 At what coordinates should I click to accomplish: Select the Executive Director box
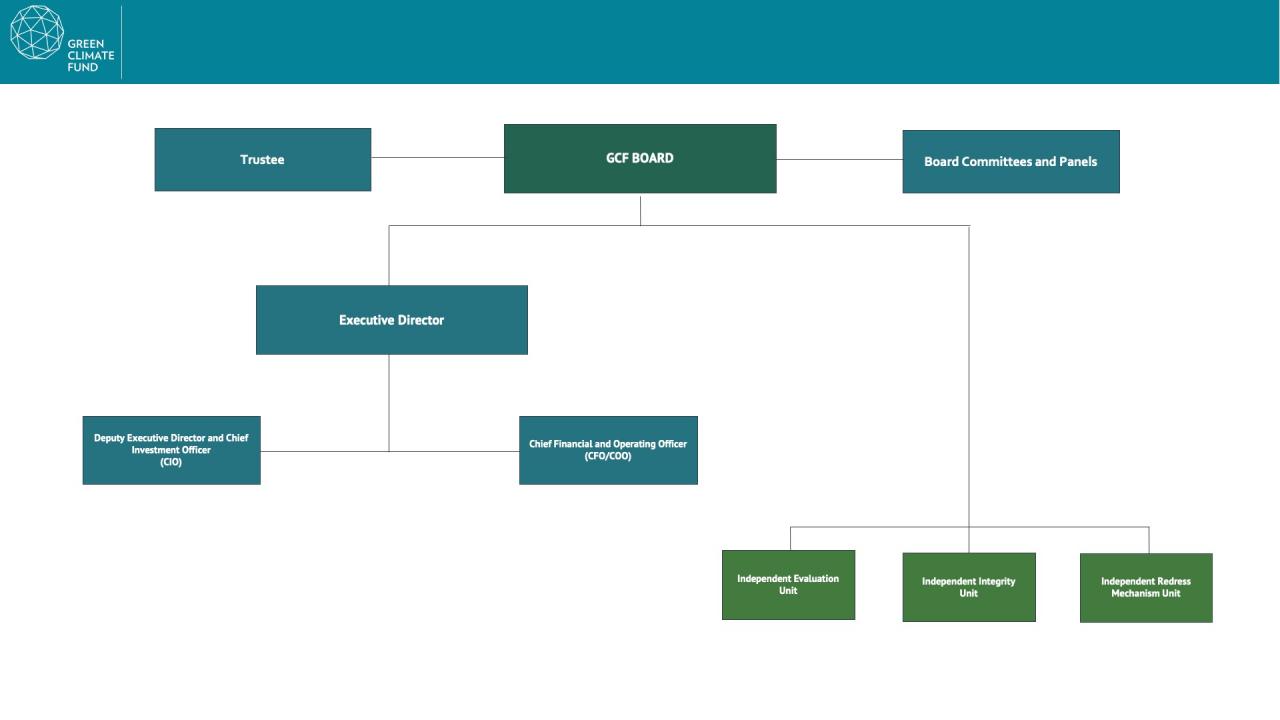(391, 320)
